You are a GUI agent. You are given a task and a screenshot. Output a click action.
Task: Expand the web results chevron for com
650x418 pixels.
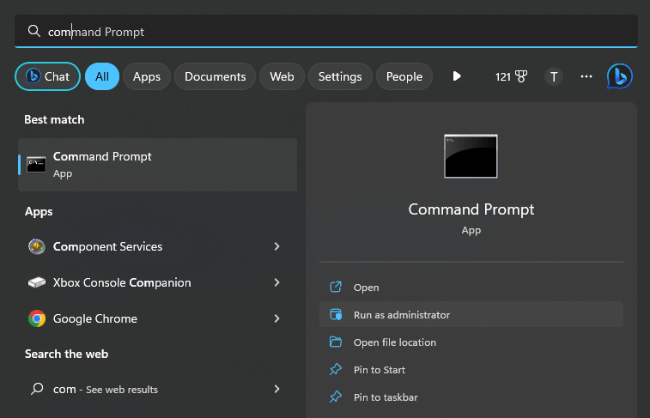[x=276, y=389]
